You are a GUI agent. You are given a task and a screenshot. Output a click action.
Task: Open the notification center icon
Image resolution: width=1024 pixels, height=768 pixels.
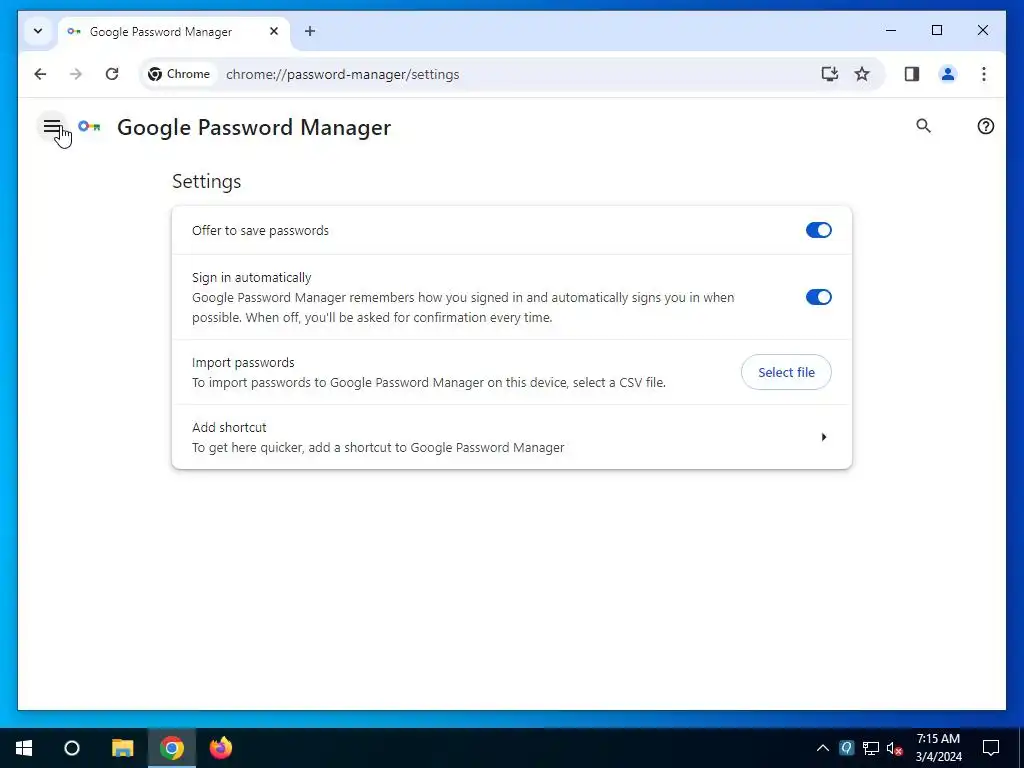coord(991,748)
